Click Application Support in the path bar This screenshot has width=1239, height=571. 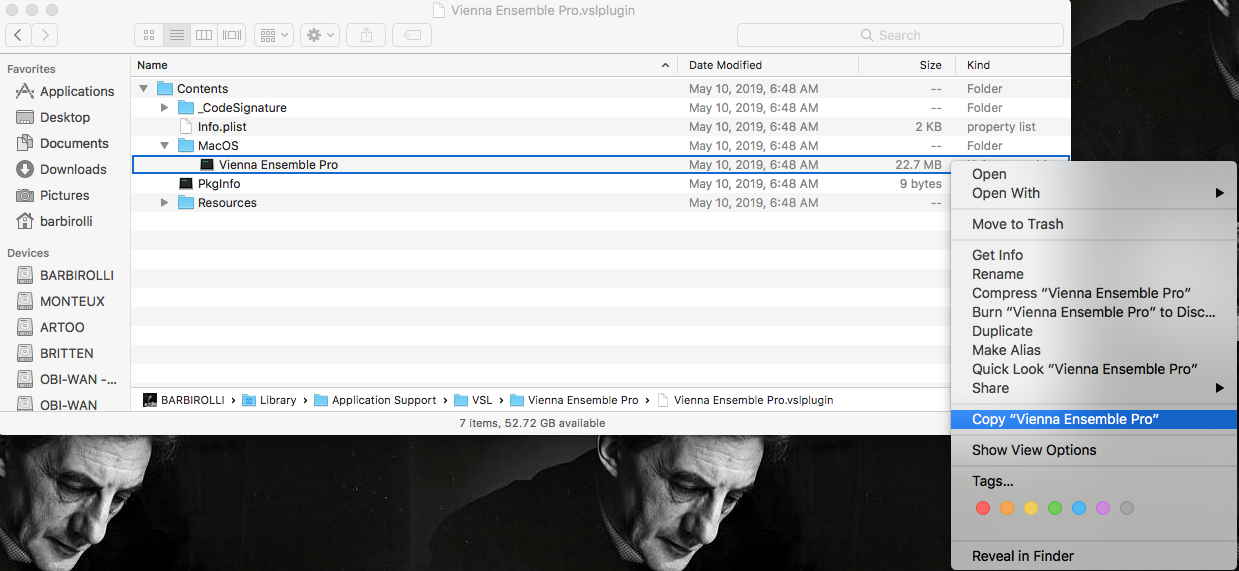(x=375, y=400)
